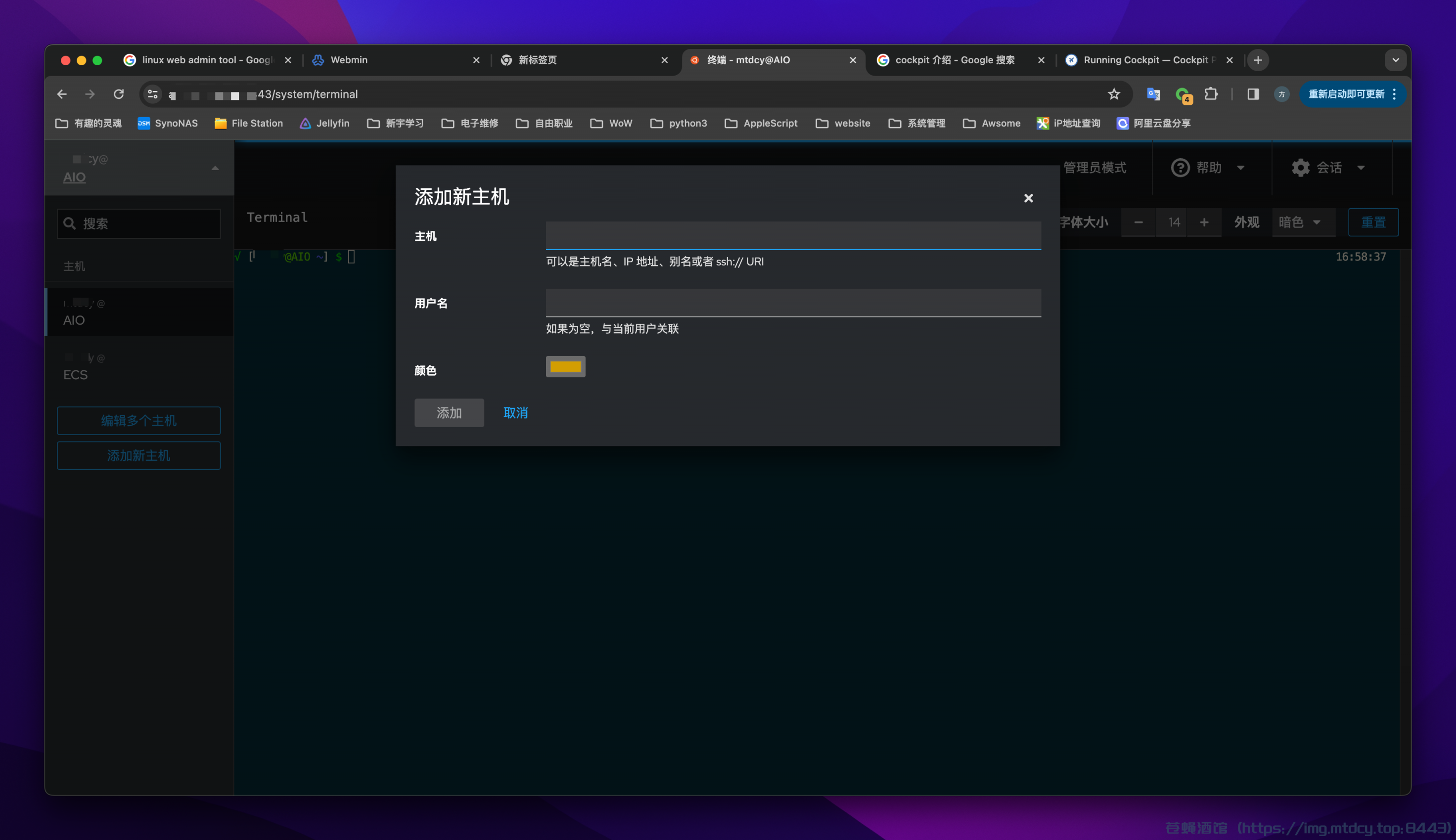Click the 添加 button in dialog

click(449, 412)
